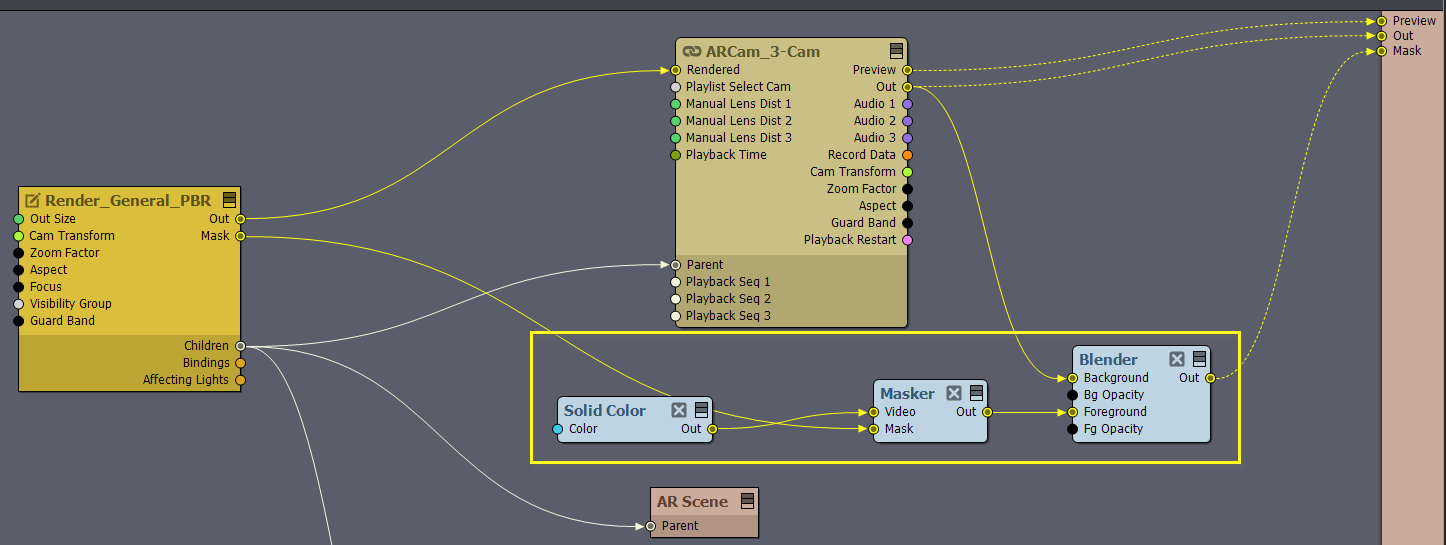Click the Audio 1 output pin

pyautogui.click(x=907, y=104)
